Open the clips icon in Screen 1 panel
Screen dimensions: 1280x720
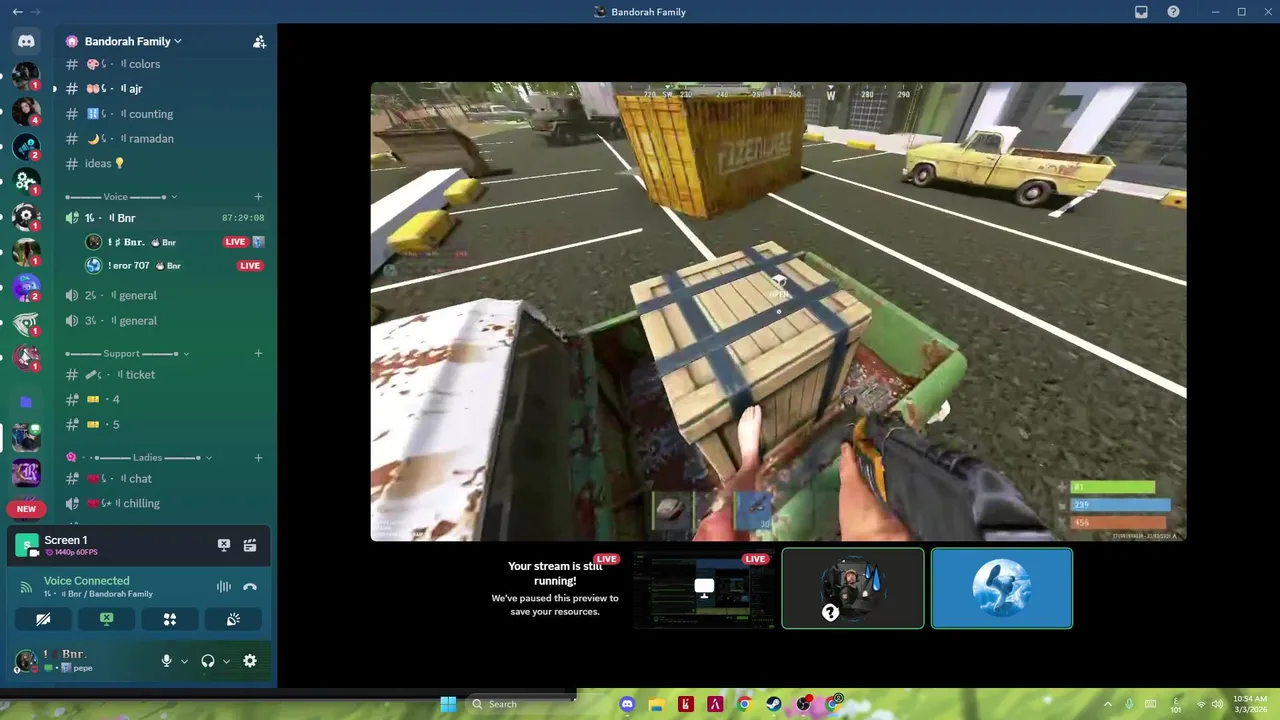pos(250,545)
